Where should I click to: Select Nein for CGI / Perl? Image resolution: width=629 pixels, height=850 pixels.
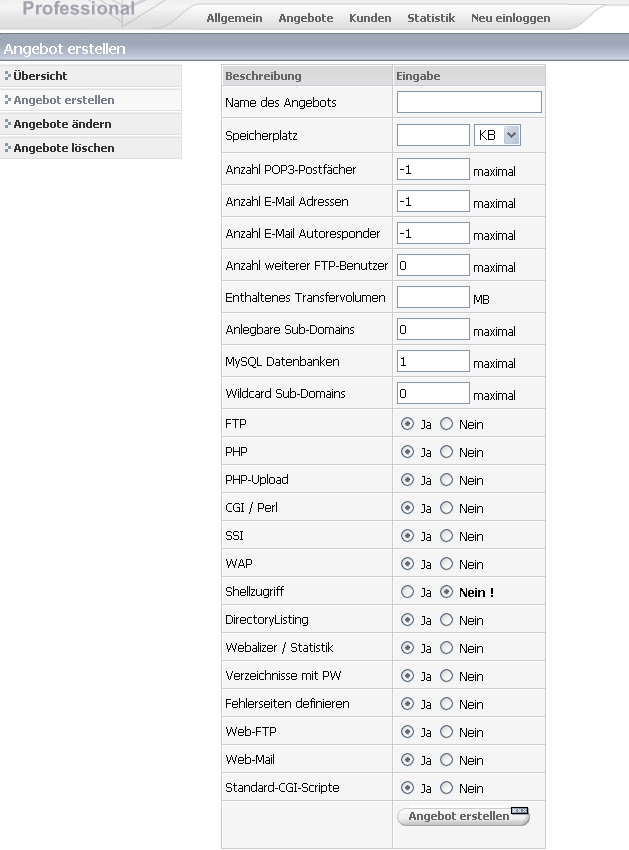pos(446,508)
